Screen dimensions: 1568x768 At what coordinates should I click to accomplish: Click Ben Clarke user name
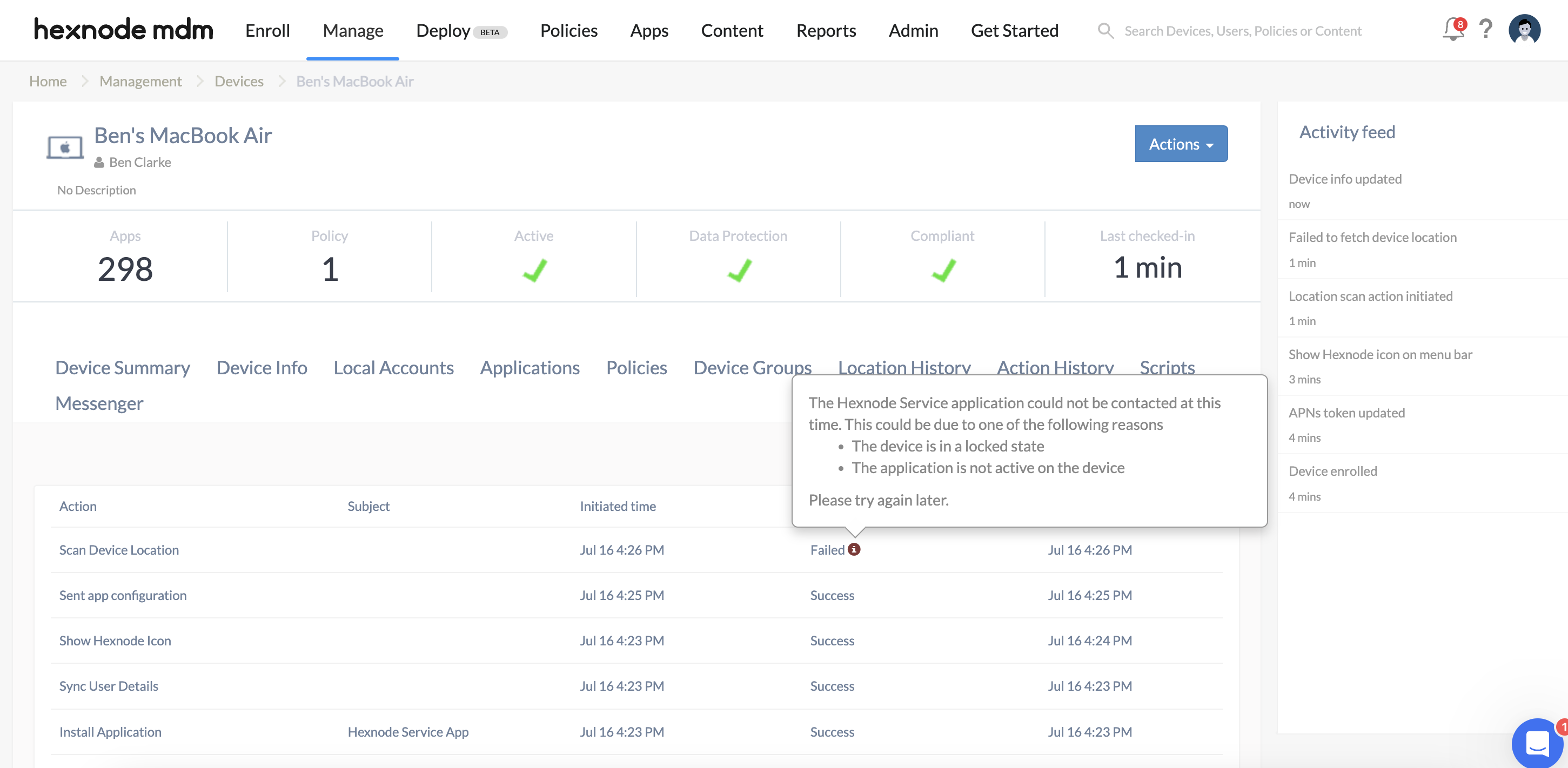140,163
